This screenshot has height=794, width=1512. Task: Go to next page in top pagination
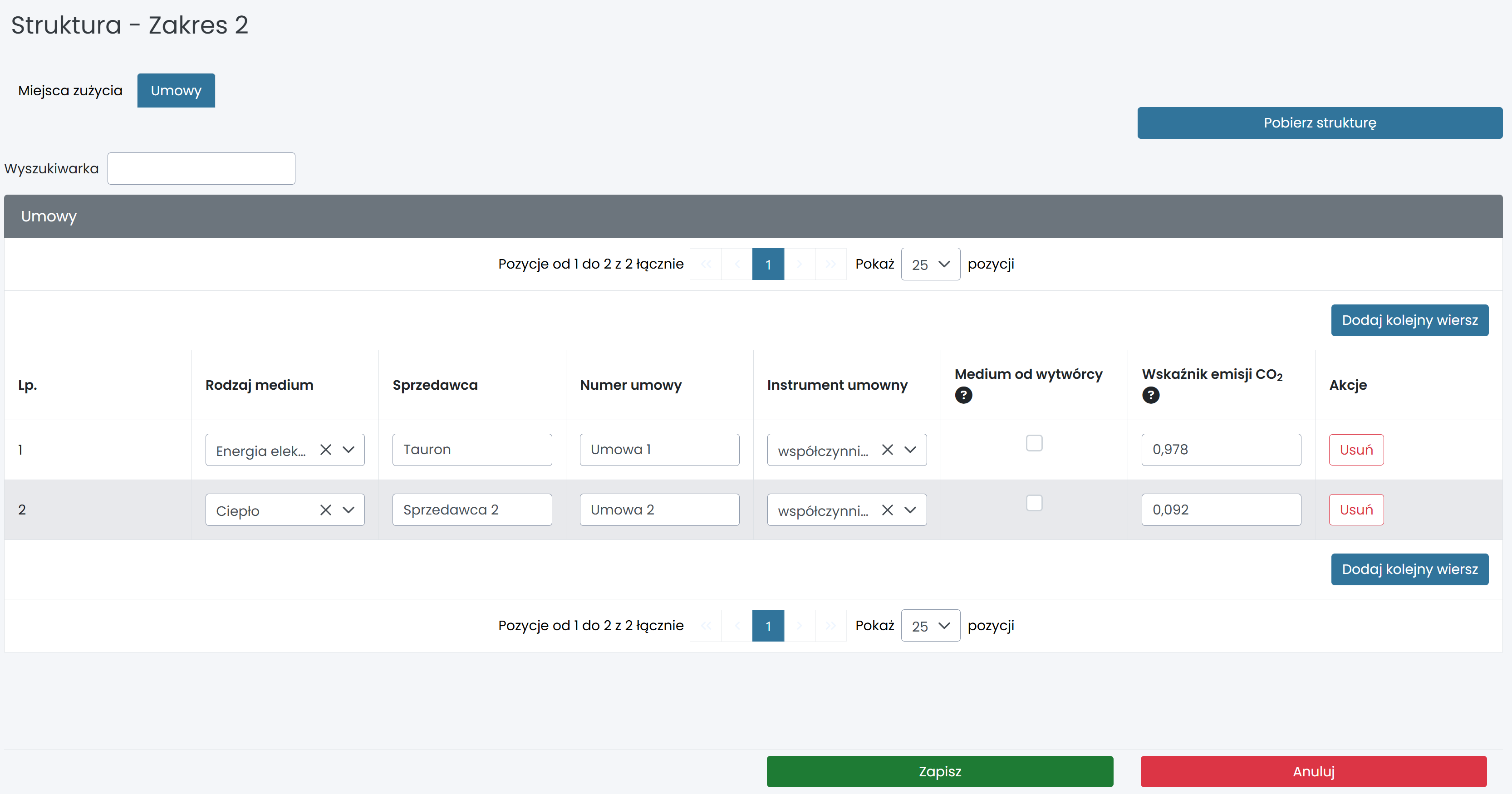(x=799, y=264)
